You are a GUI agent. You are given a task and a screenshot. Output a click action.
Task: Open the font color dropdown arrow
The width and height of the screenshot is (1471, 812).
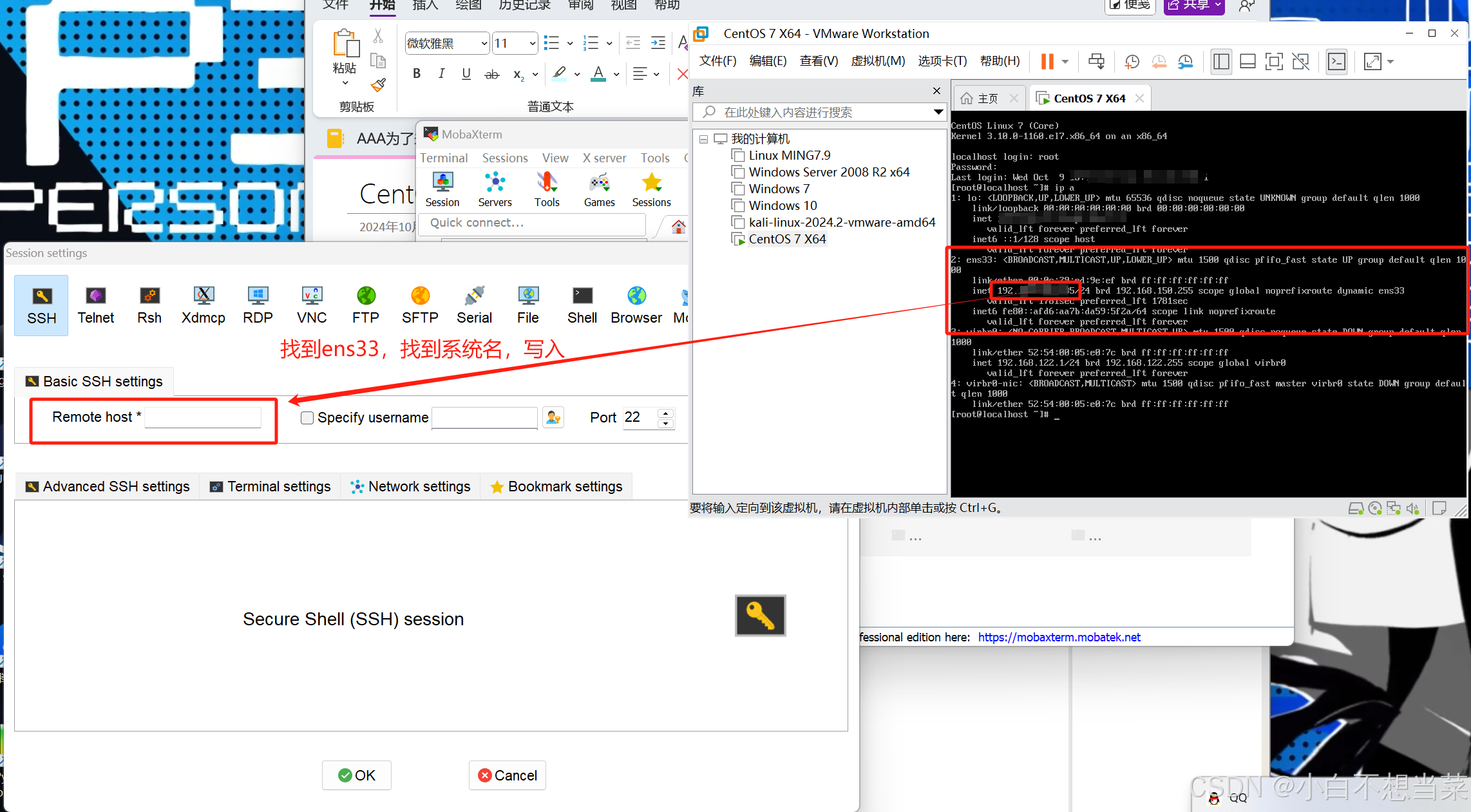coord(616,74)
